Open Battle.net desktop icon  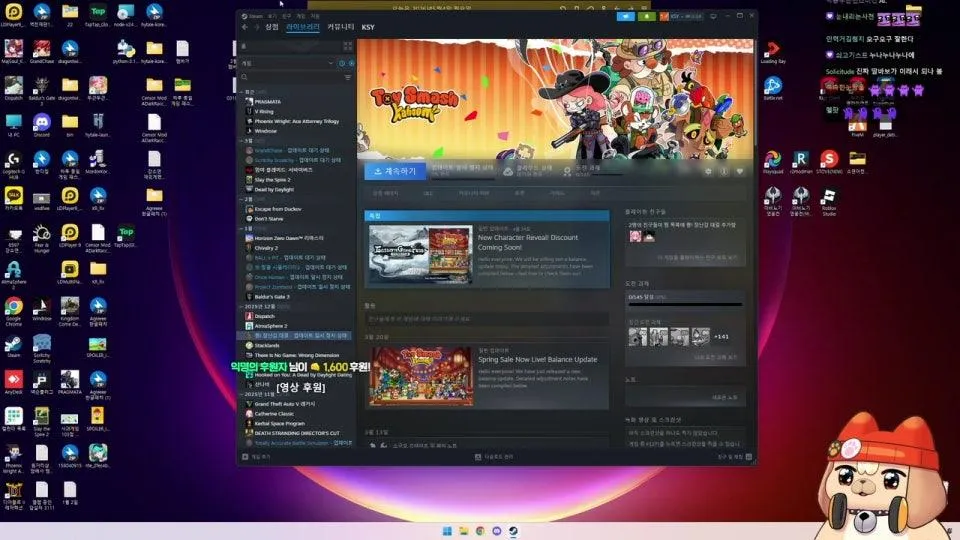click(773, 89)
